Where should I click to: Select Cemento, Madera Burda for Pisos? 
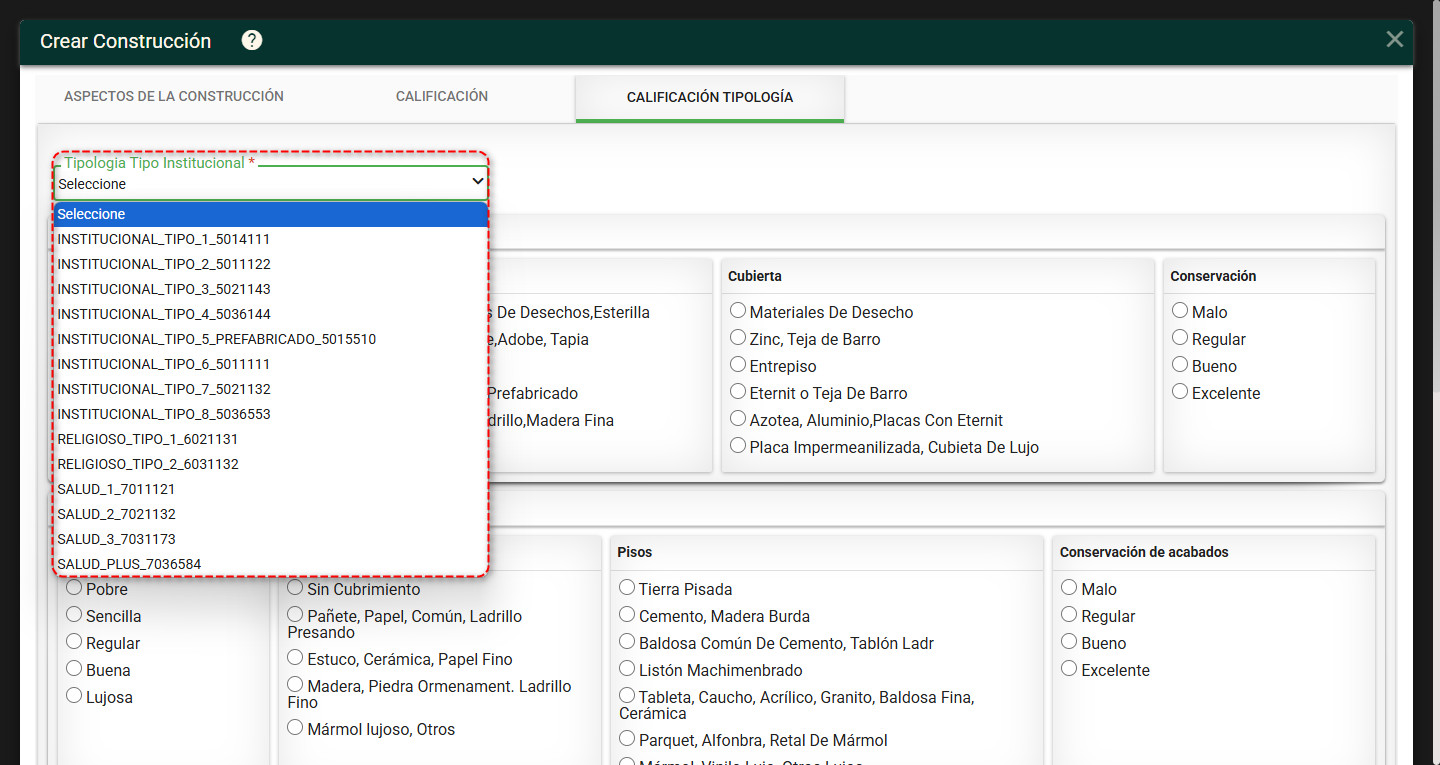627,615
